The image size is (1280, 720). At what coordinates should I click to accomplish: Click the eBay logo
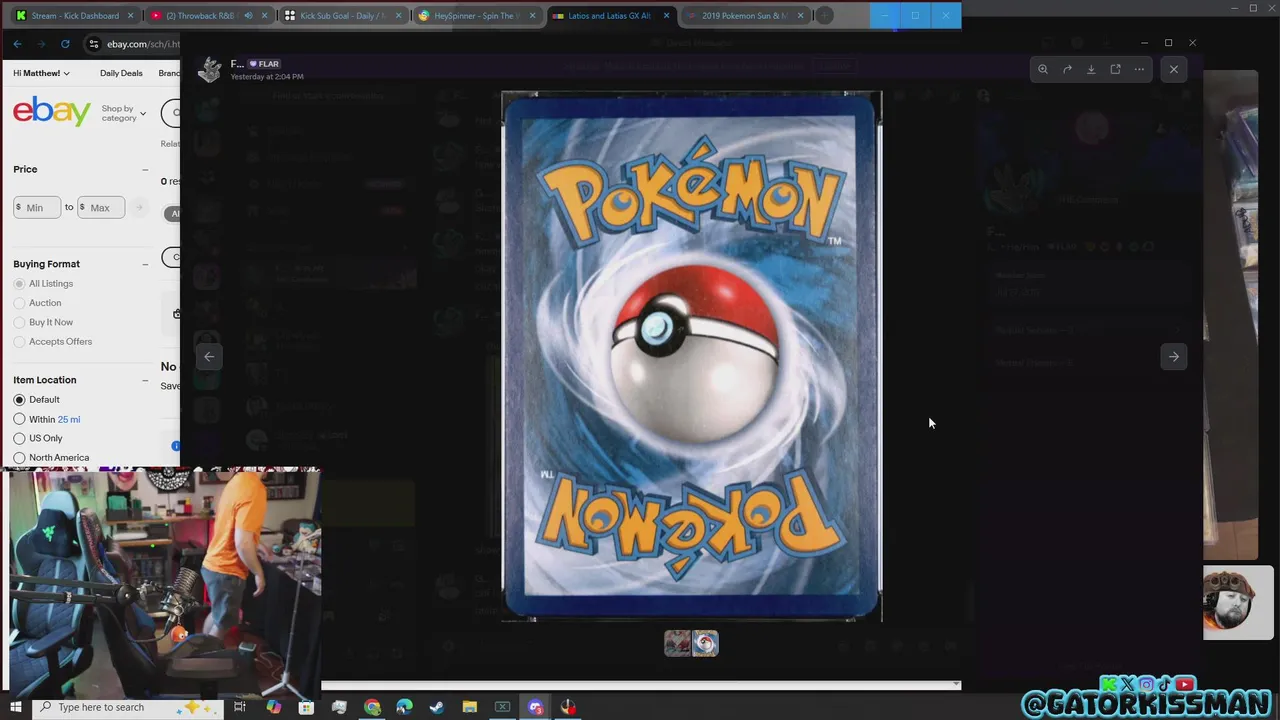[x=52, y=112]
